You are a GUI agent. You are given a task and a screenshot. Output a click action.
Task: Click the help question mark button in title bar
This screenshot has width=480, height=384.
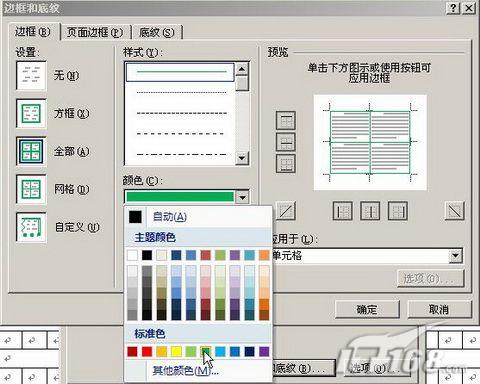[x=453, y=8]
